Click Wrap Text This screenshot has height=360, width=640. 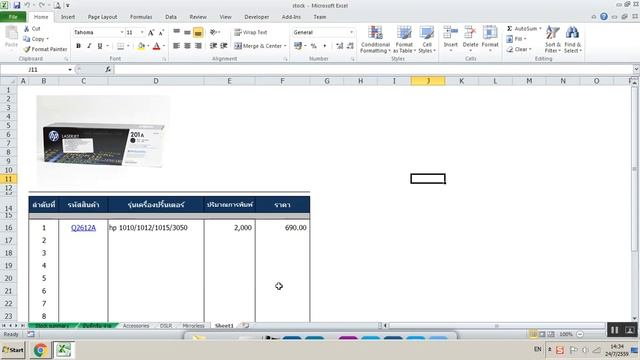pyautogui.click(x=251, y=32)
